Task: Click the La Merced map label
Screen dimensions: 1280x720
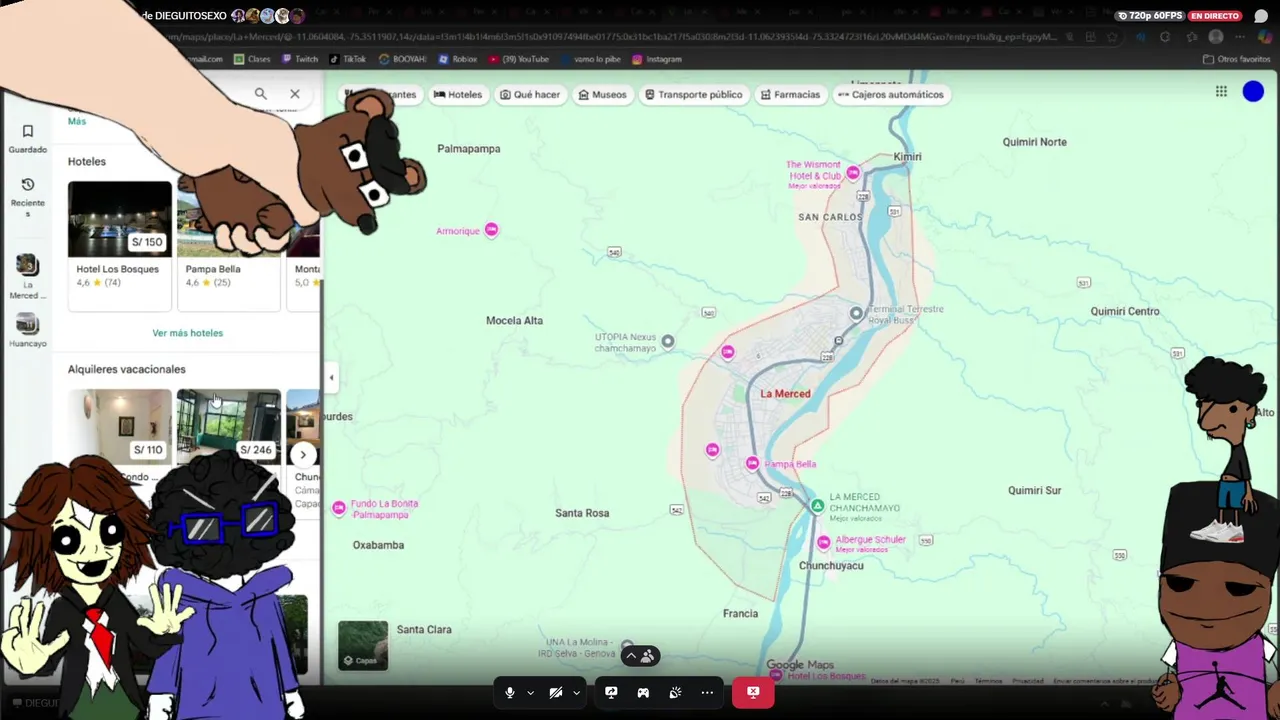Action: (x=785, y=394)
